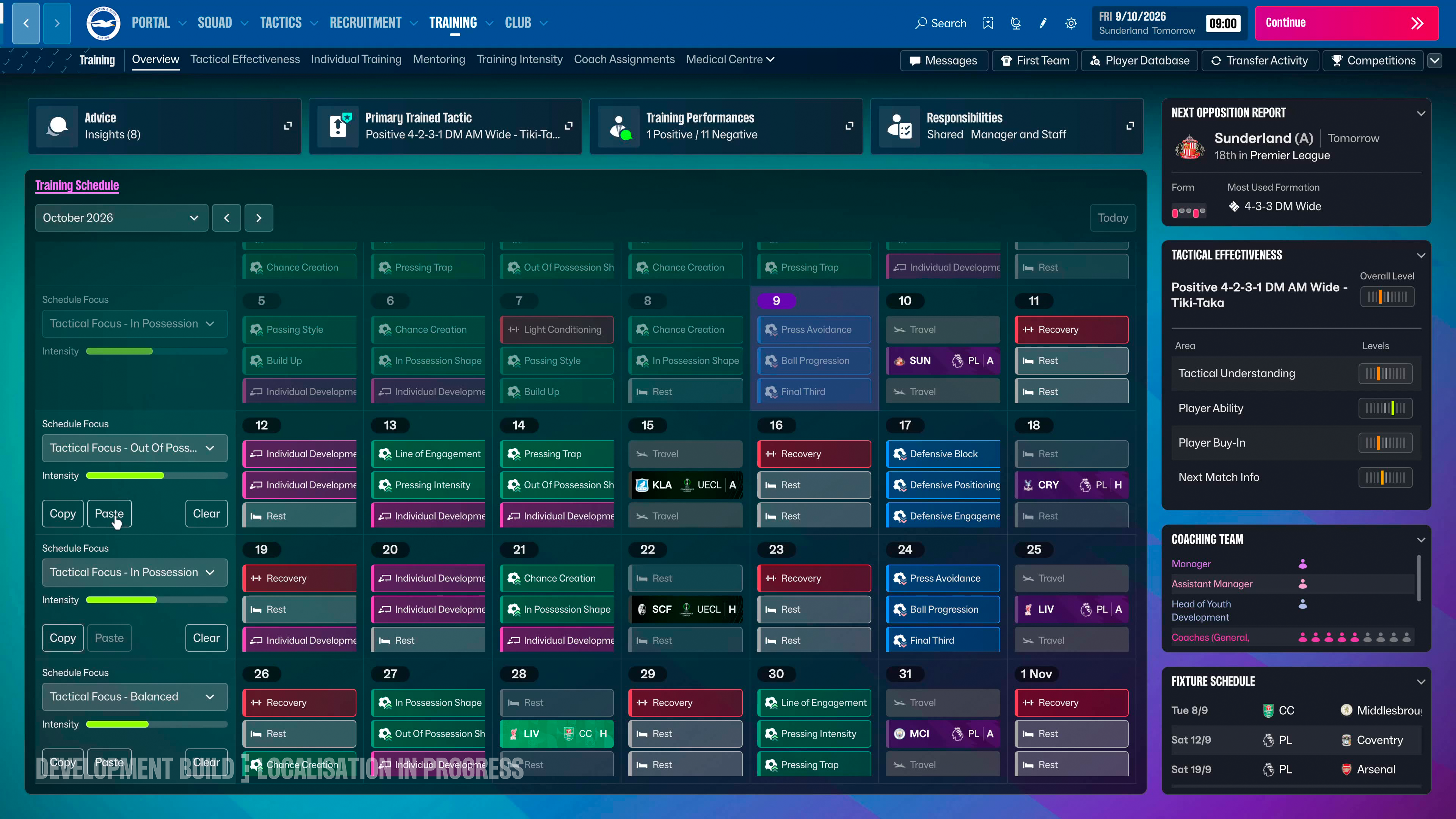Click Clear for the week of 19th
The width and height of the screenshot is (1456, 819).
tap(206, 637)
